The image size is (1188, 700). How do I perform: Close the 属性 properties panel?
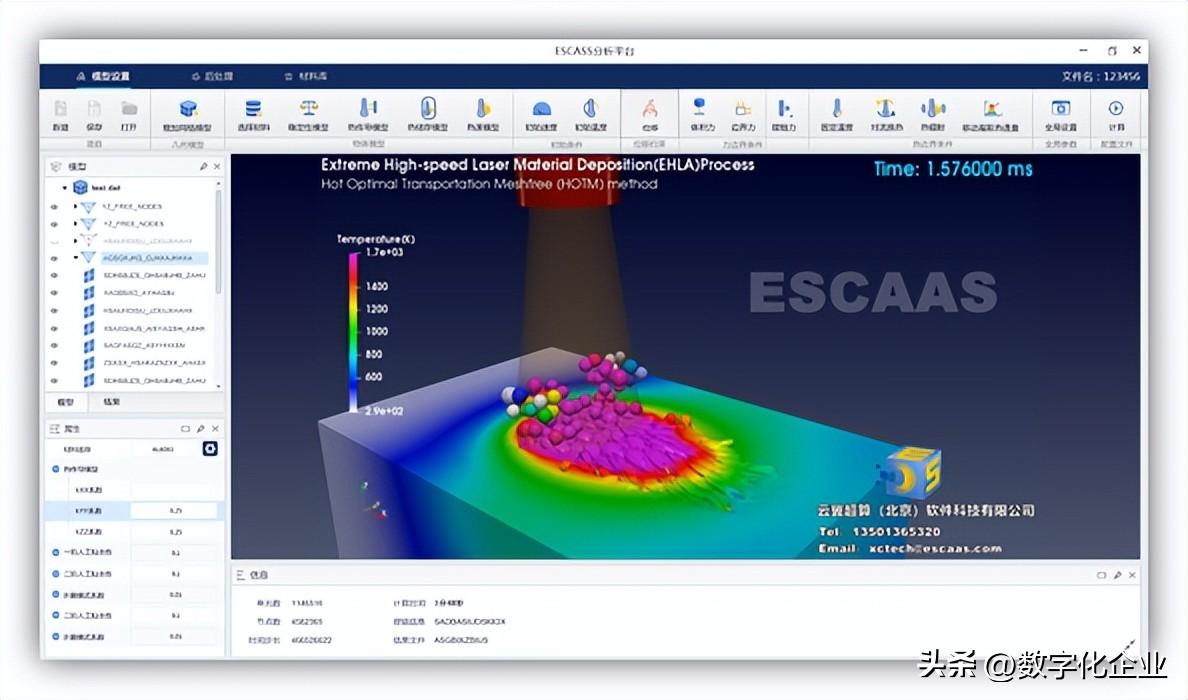[215, 429]
